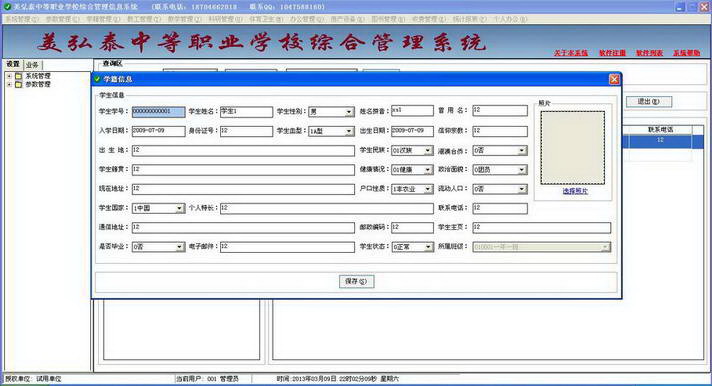Switch to the 业务 tab
Viewport: 712px width, 386px height.
[x=32, y=65]
